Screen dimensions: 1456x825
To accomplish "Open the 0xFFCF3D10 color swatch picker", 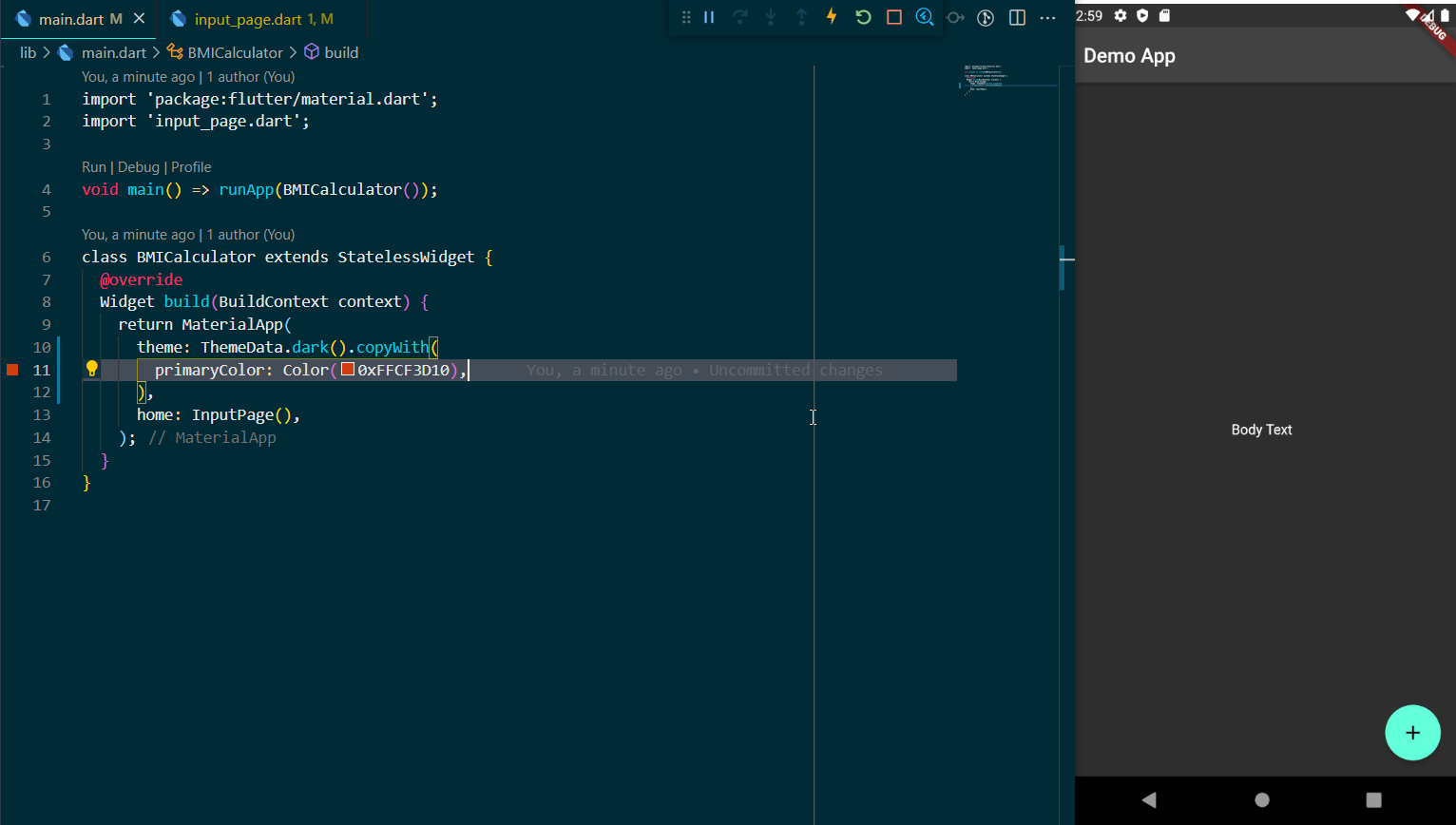I will pyautogui.click(x=348, y=369).
